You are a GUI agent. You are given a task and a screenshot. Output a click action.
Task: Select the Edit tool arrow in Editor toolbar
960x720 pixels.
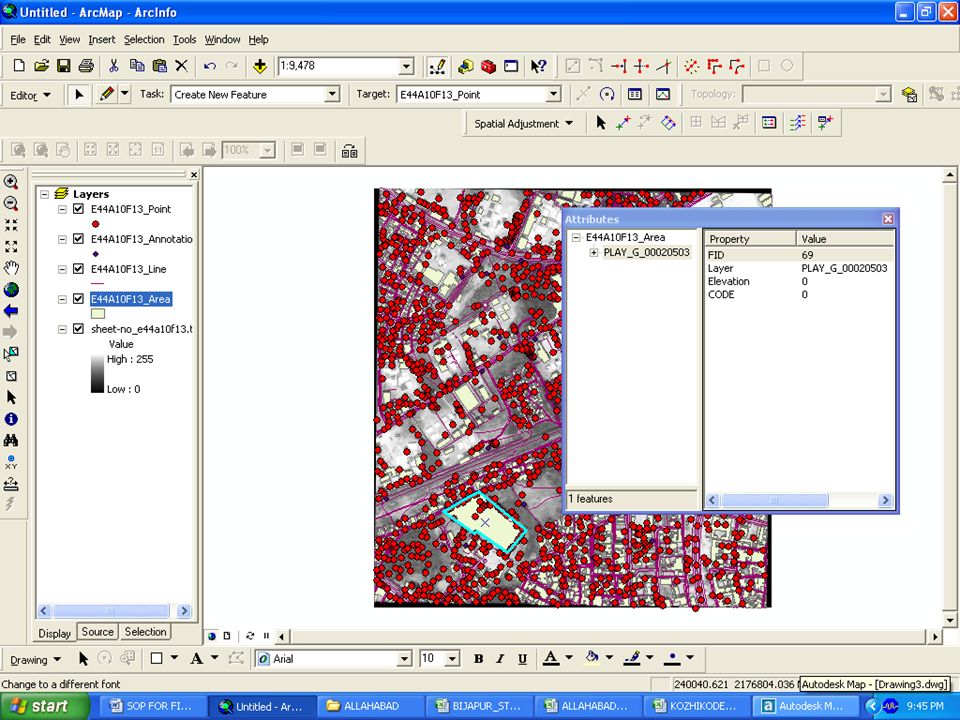click(79, 94)
